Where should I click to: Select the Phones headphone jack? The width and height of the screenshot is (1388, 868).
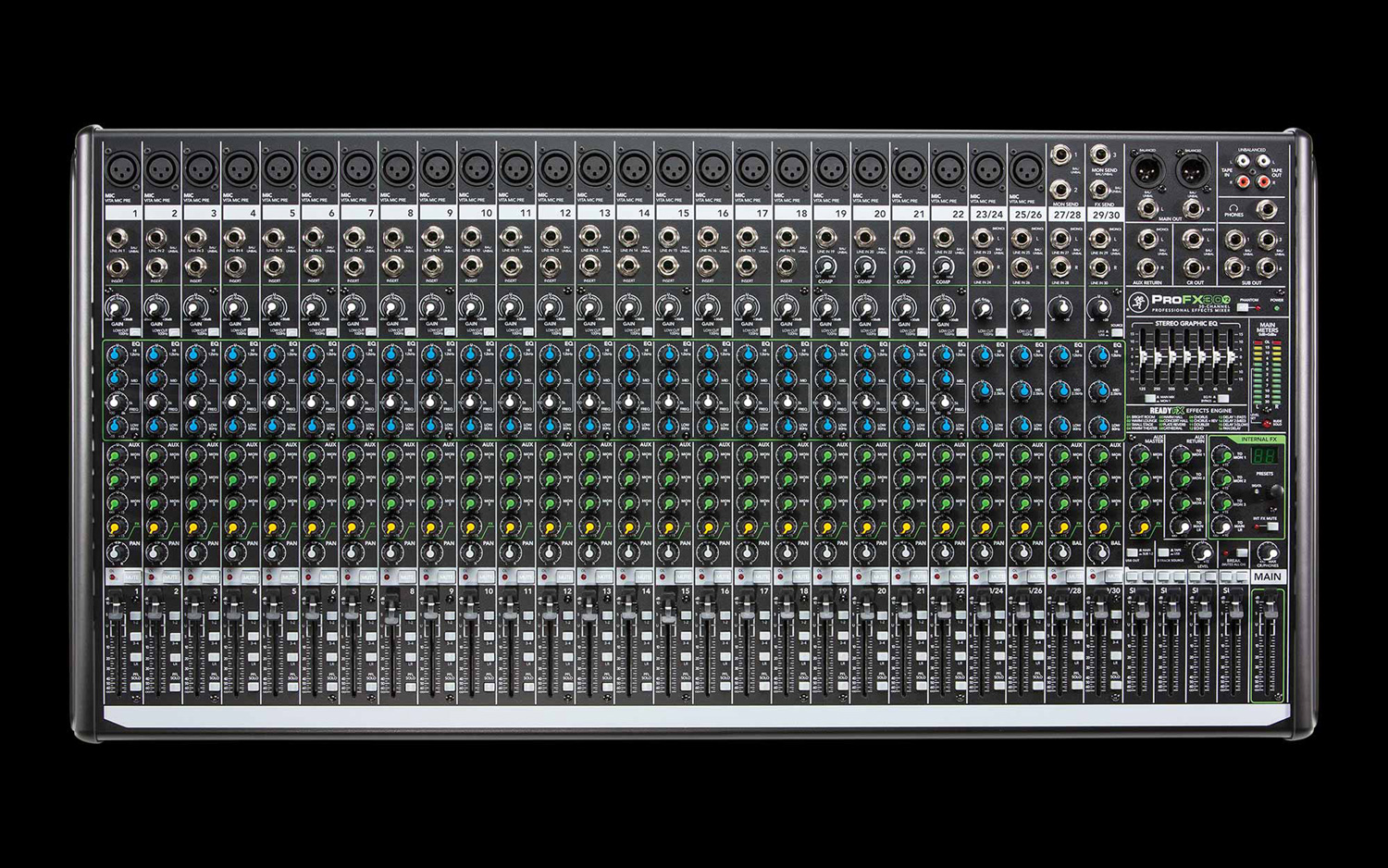point(1268,209)
